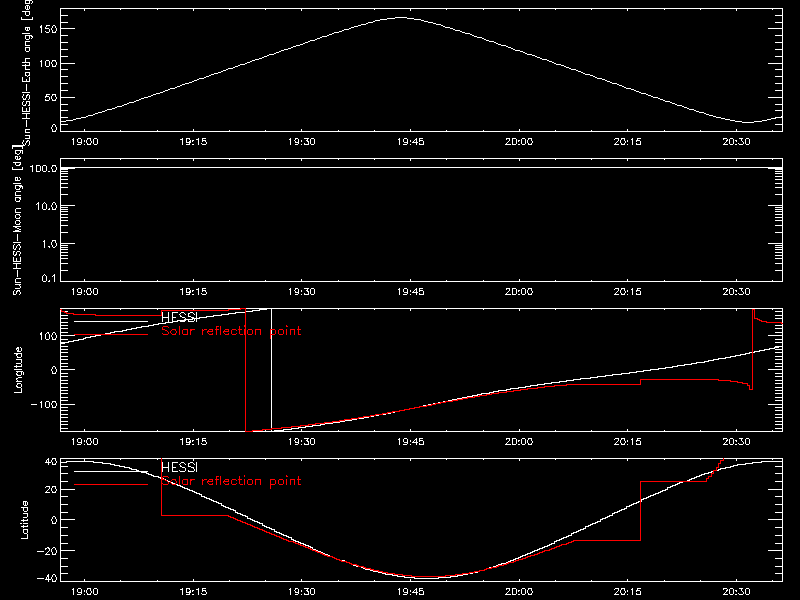Click the '-100' tick on Longitude axis

tap(44, 404)
